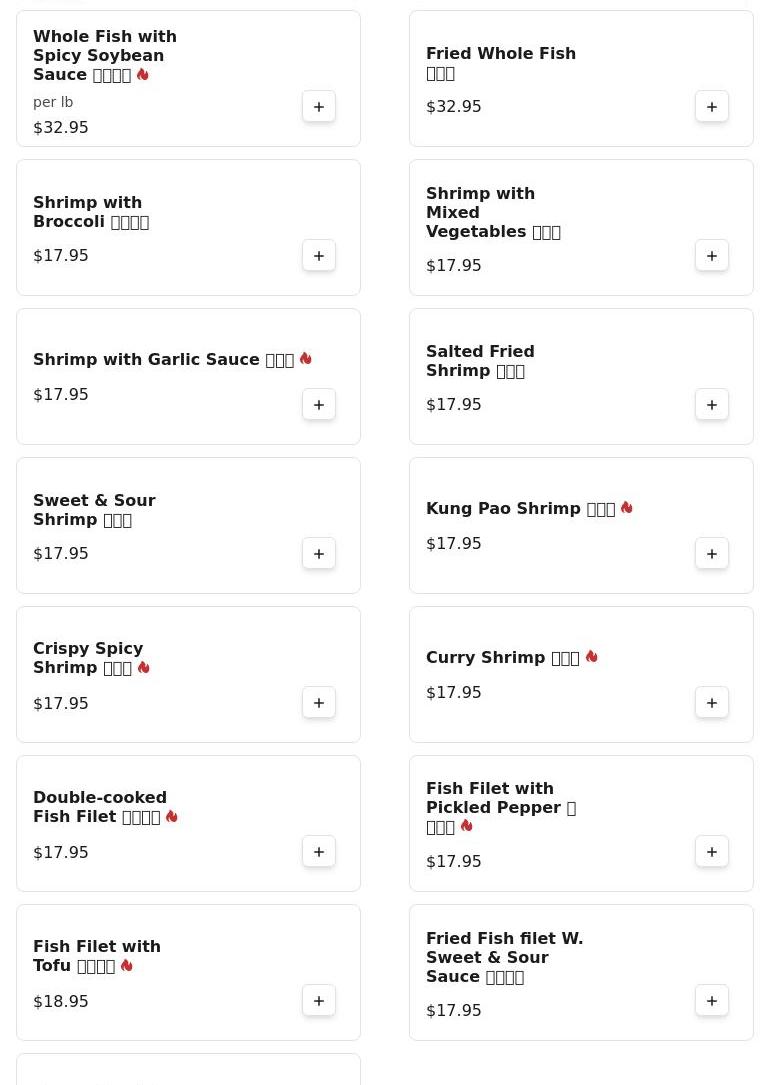This screenshot has height=1085, width=770.
Task: Add Fried Fish Filet Sweet & Sour Sauce
Action: [x=712, y=1001]
